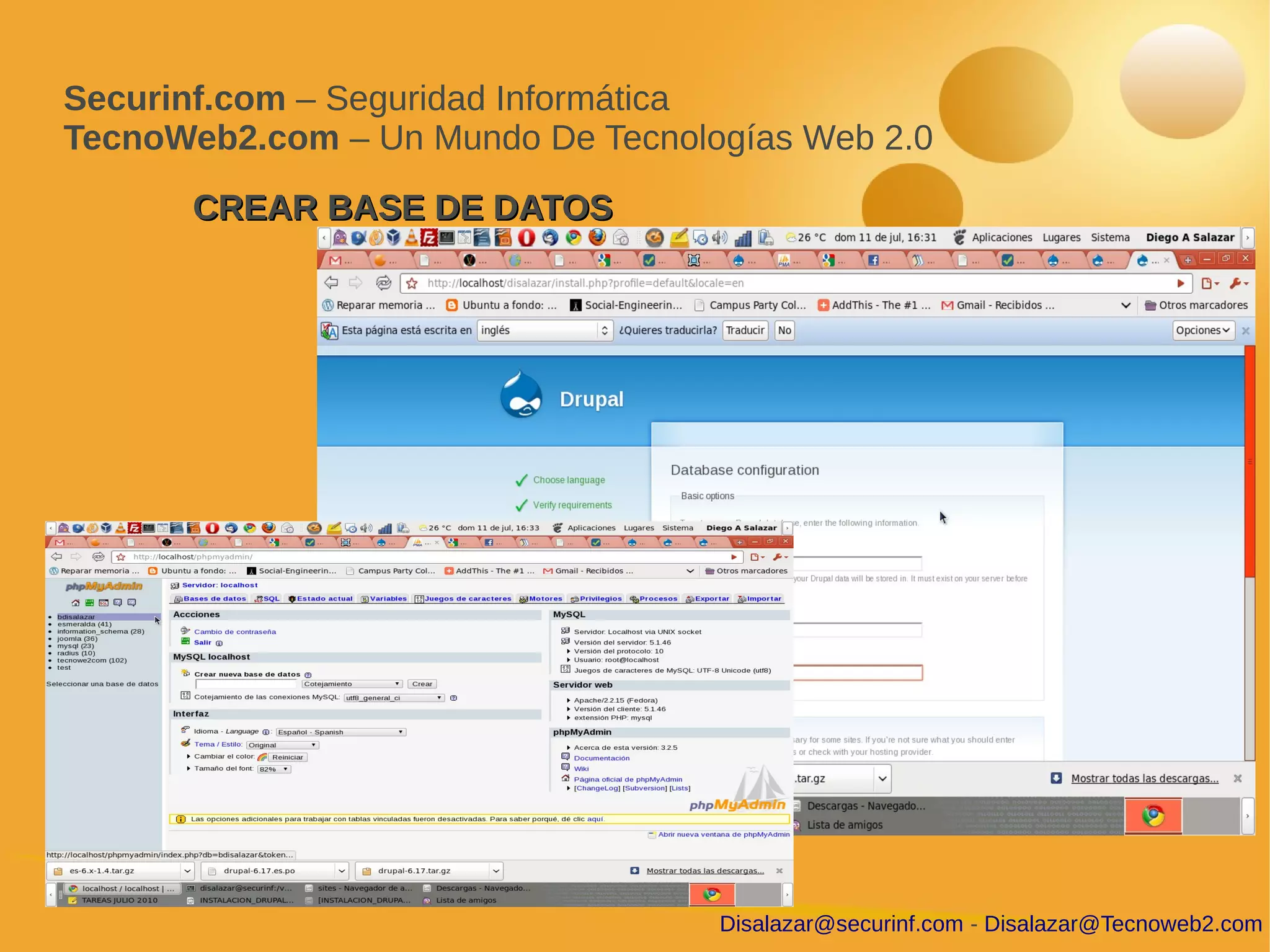Viewport: 1270px width, 952px height.
Task: Expand Cambiar el color disclosure triangle
Action: click(189, 757)
